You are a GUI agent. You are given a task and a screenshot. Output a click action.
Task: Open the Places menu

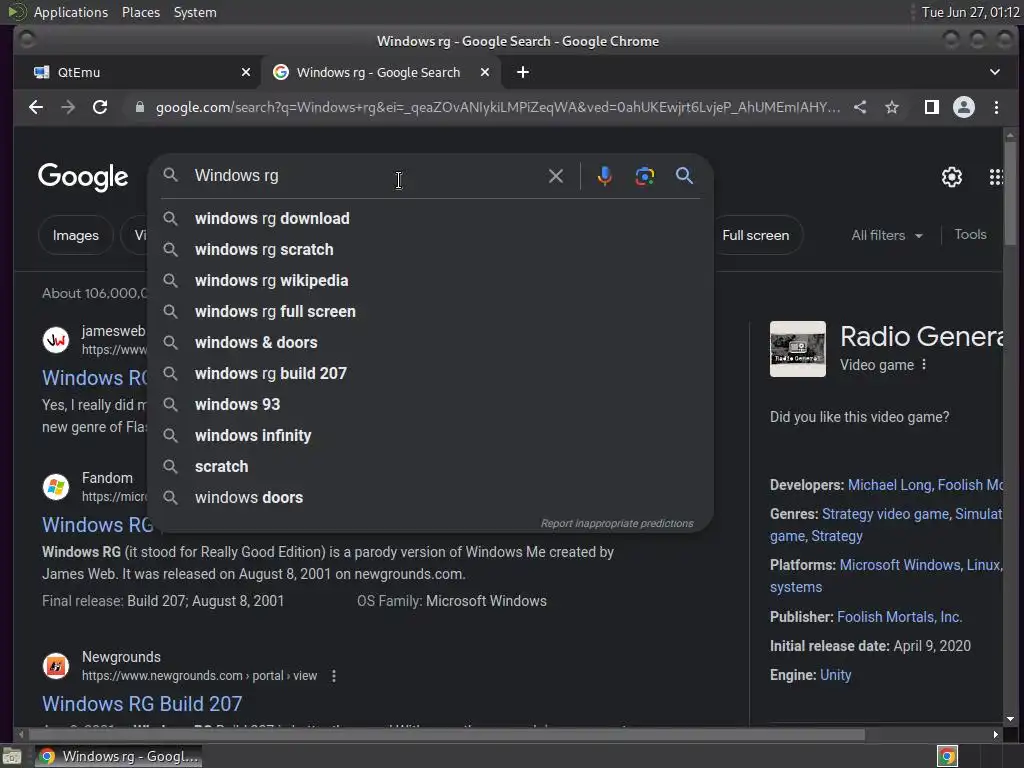pyautogui.click(x=141, y=12)
